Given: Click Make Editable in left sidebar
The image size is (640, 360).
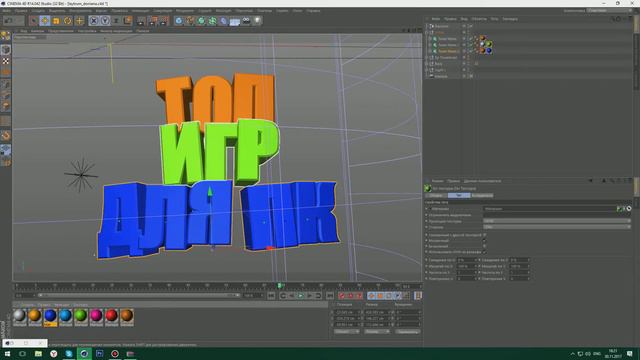Looking at the screenshot, I should point(6,36).
